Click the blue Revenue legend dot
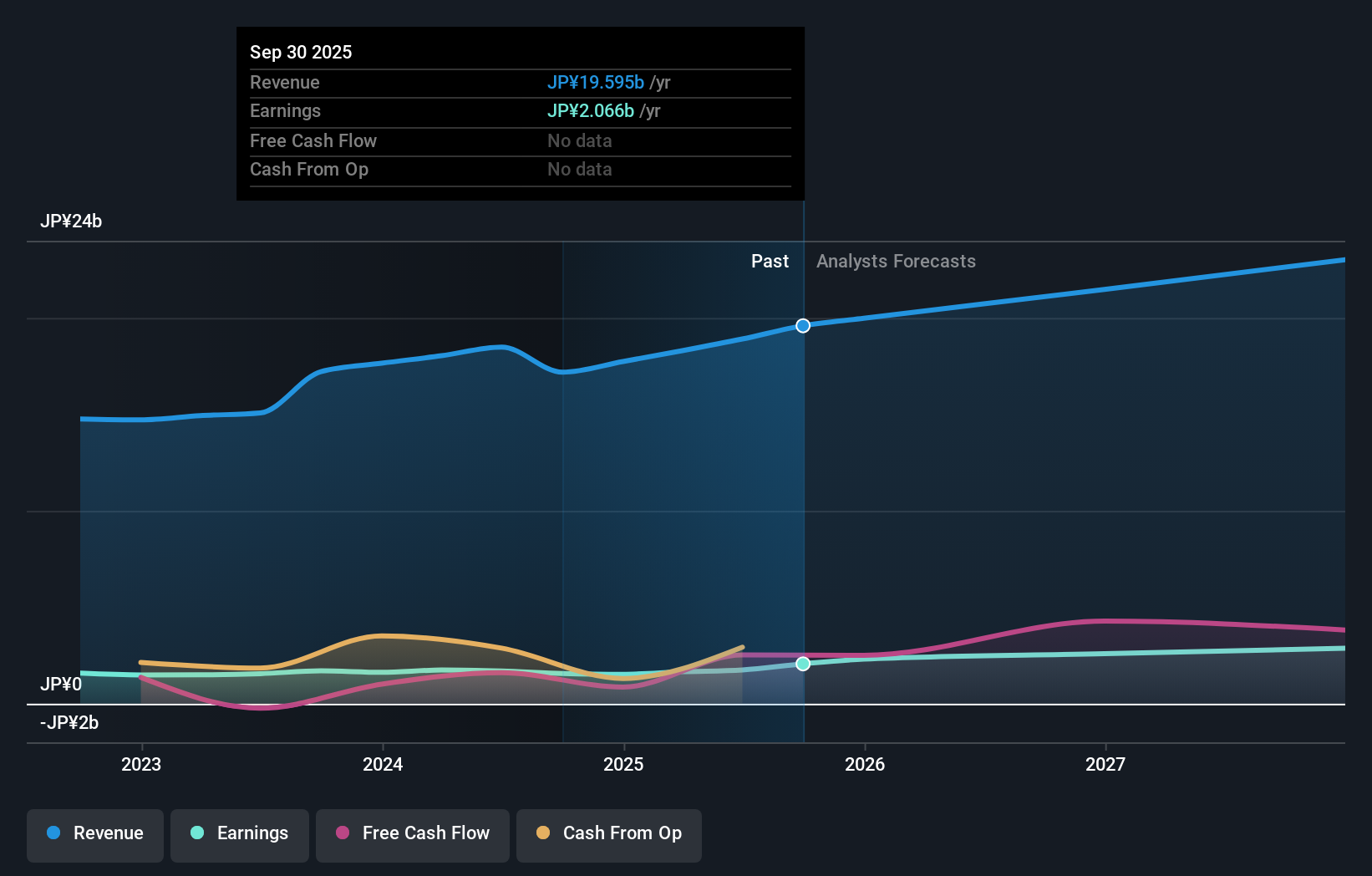The width and height of the screenshot is (1372, 876). pos(53,833)
